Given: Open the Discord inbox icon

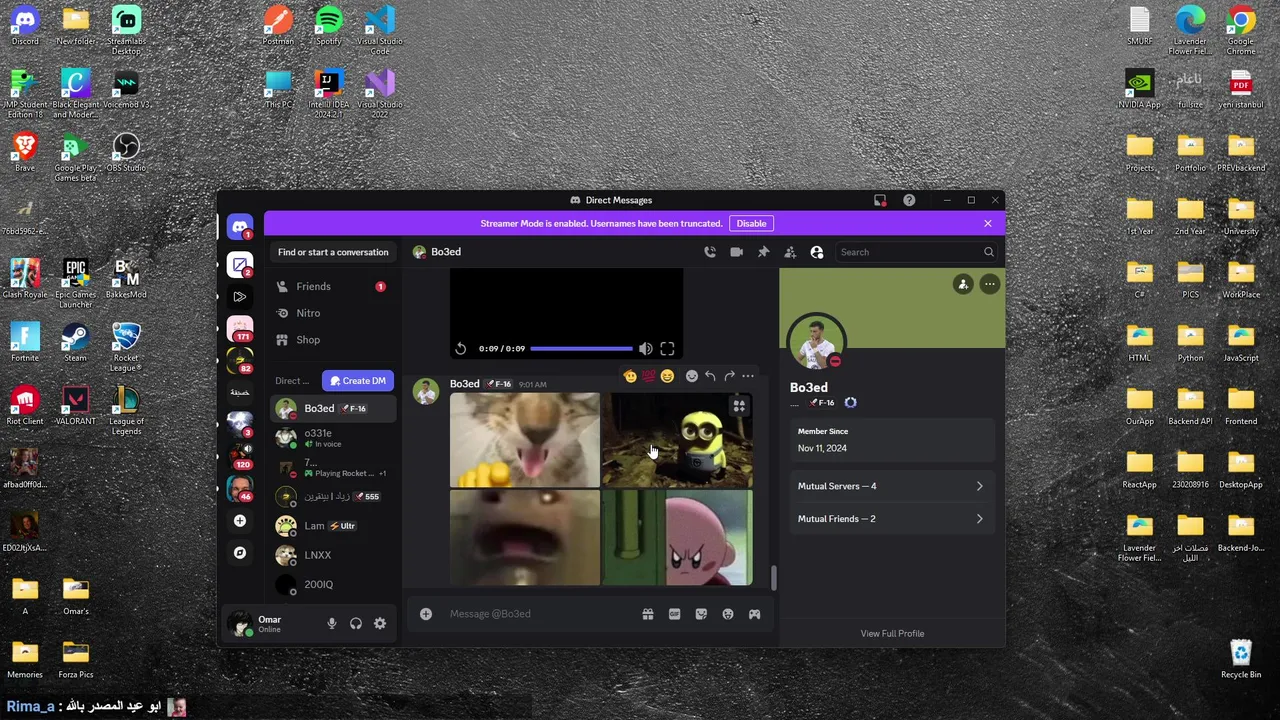Looking at the screenshot, I should (880, 200).
